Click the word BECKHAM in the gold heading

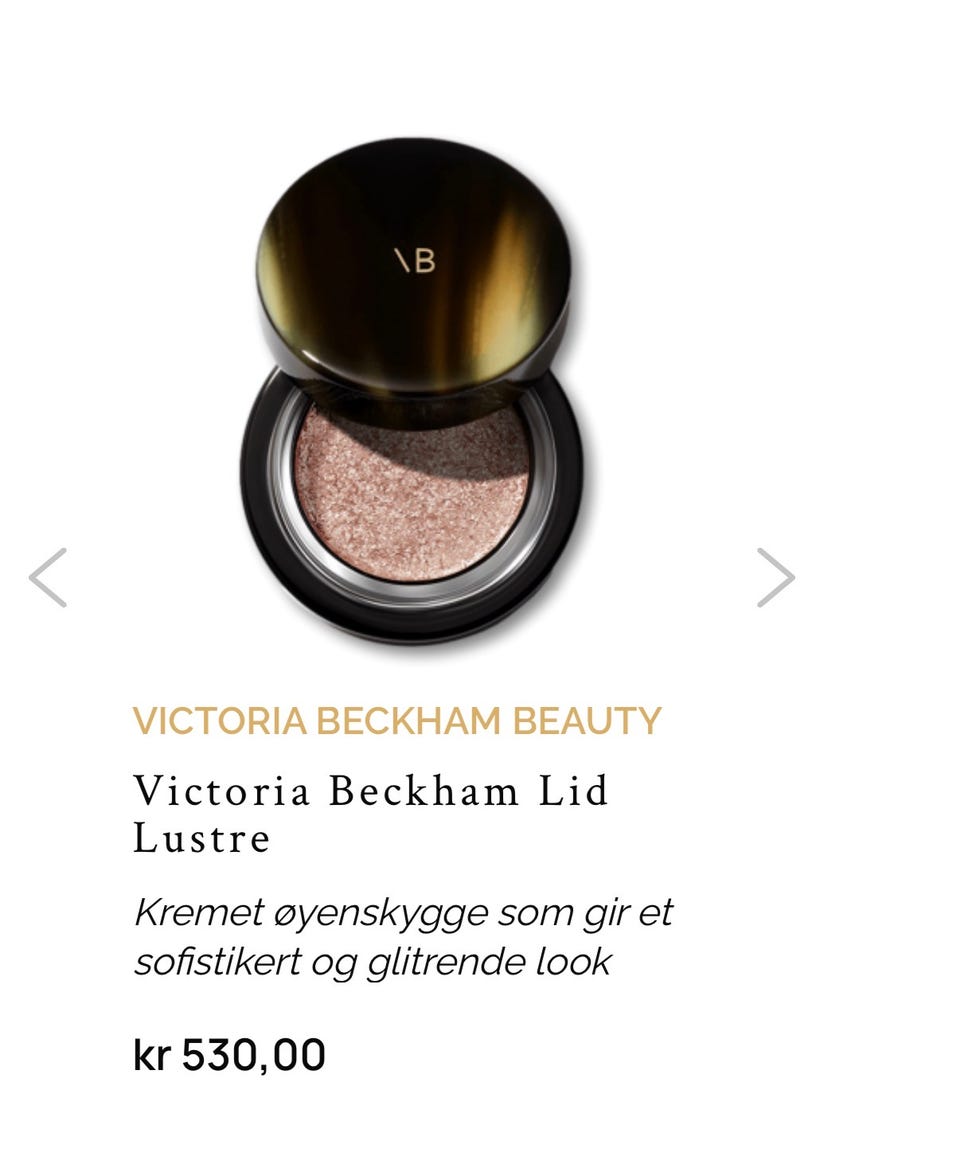409,721
